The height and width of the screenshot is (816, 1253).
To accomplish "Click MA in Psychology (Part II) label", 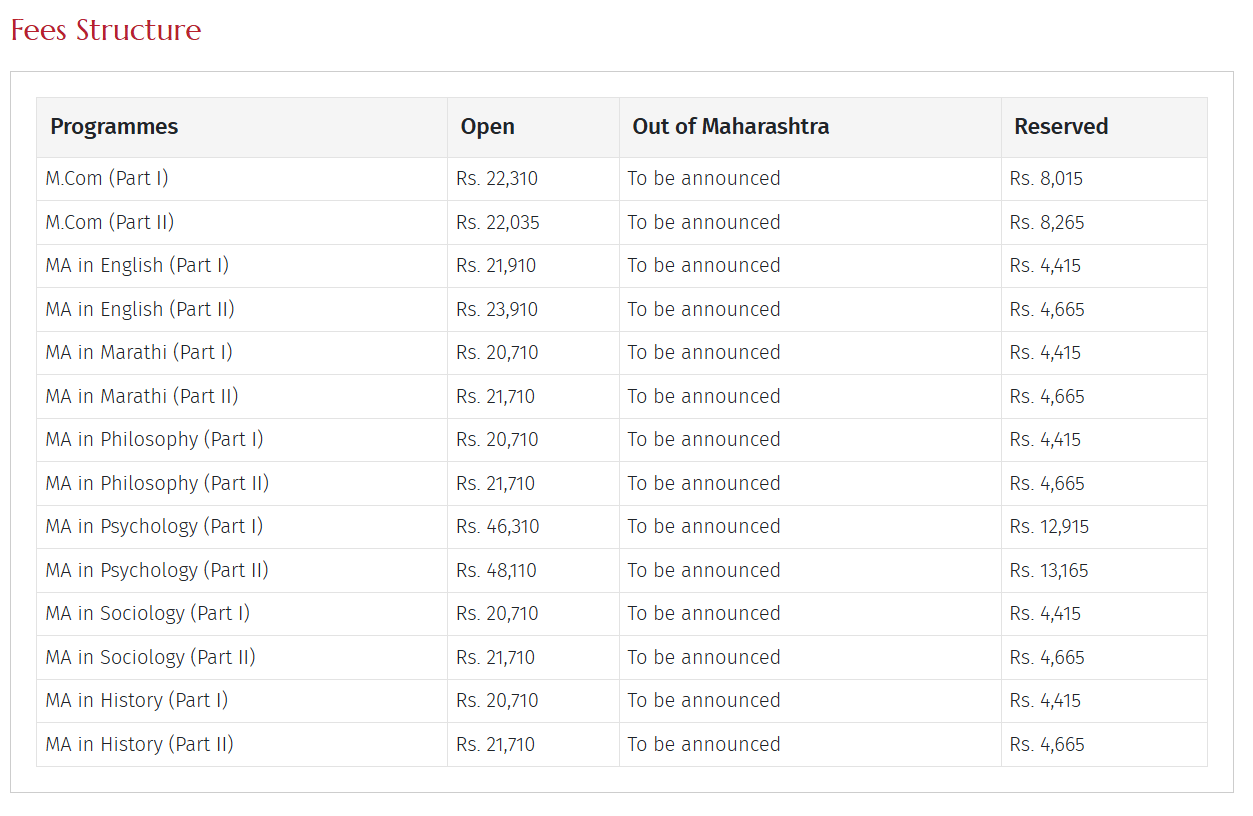I will point(157,571).
